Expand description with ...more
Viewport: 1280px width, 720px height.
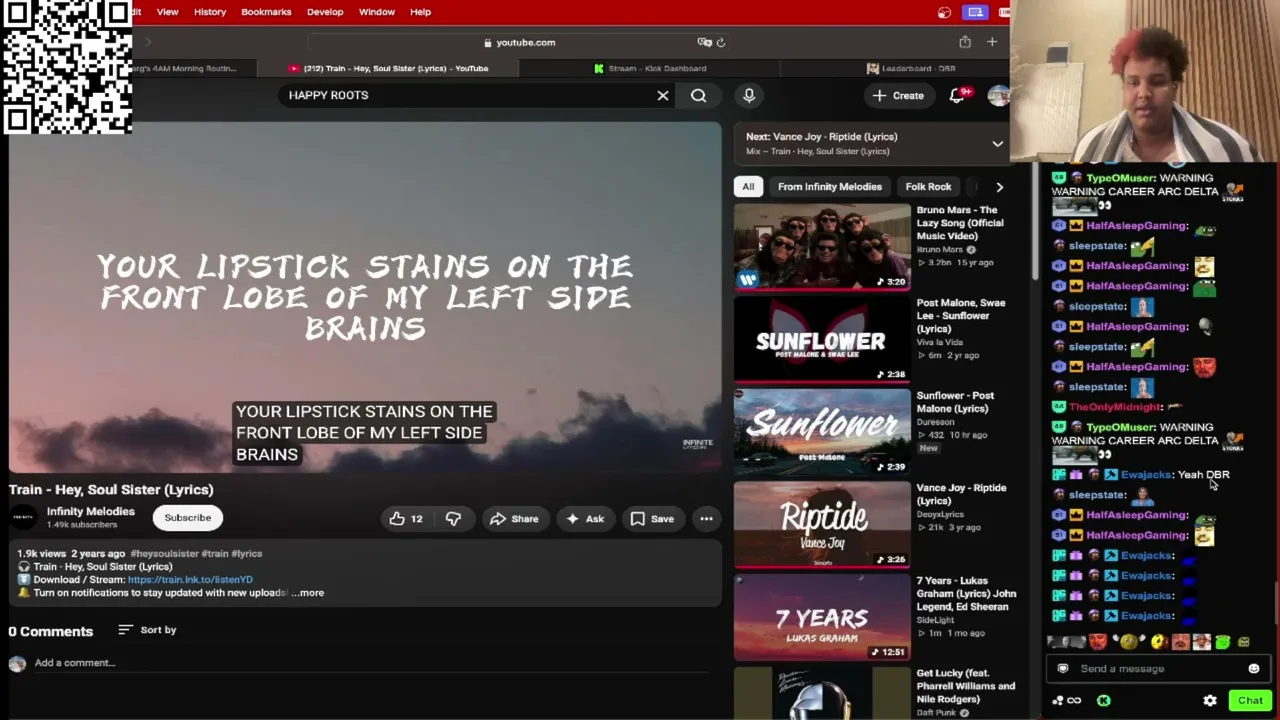click(308, 593)
